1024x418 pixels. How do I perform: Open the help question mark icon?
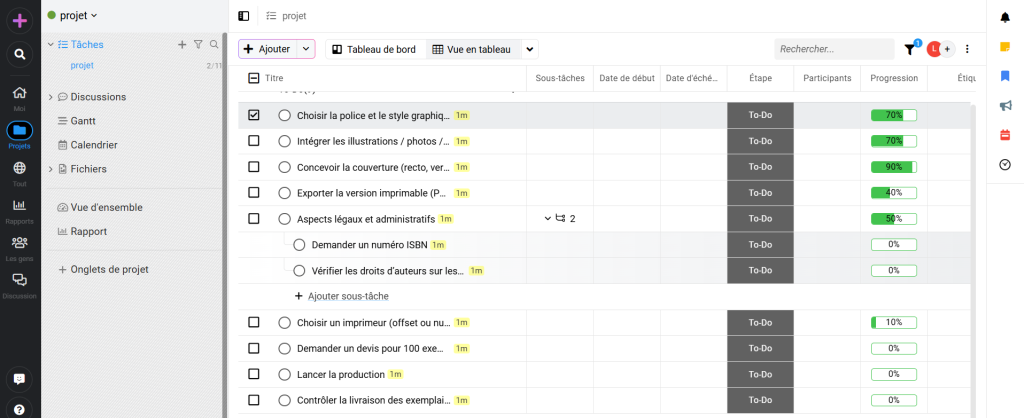coord(20,410)
